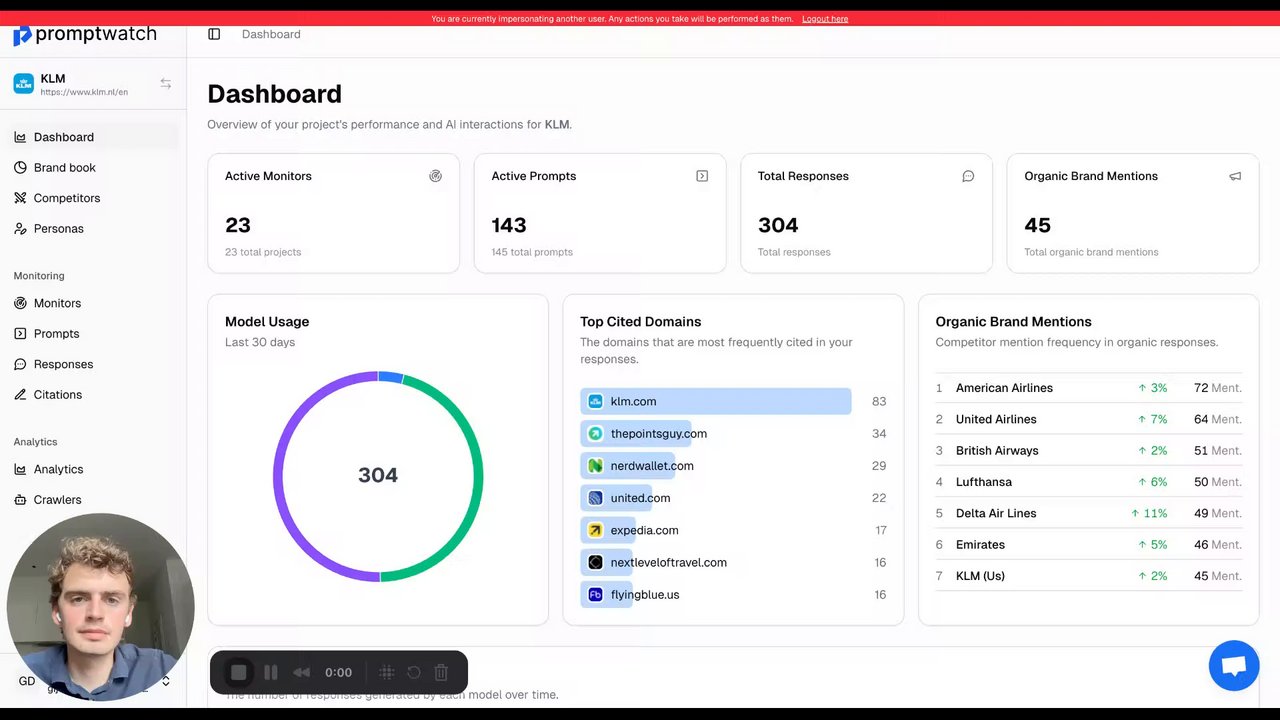Click the Logout here link
1280x720 pixels.
tap(825, 19)
